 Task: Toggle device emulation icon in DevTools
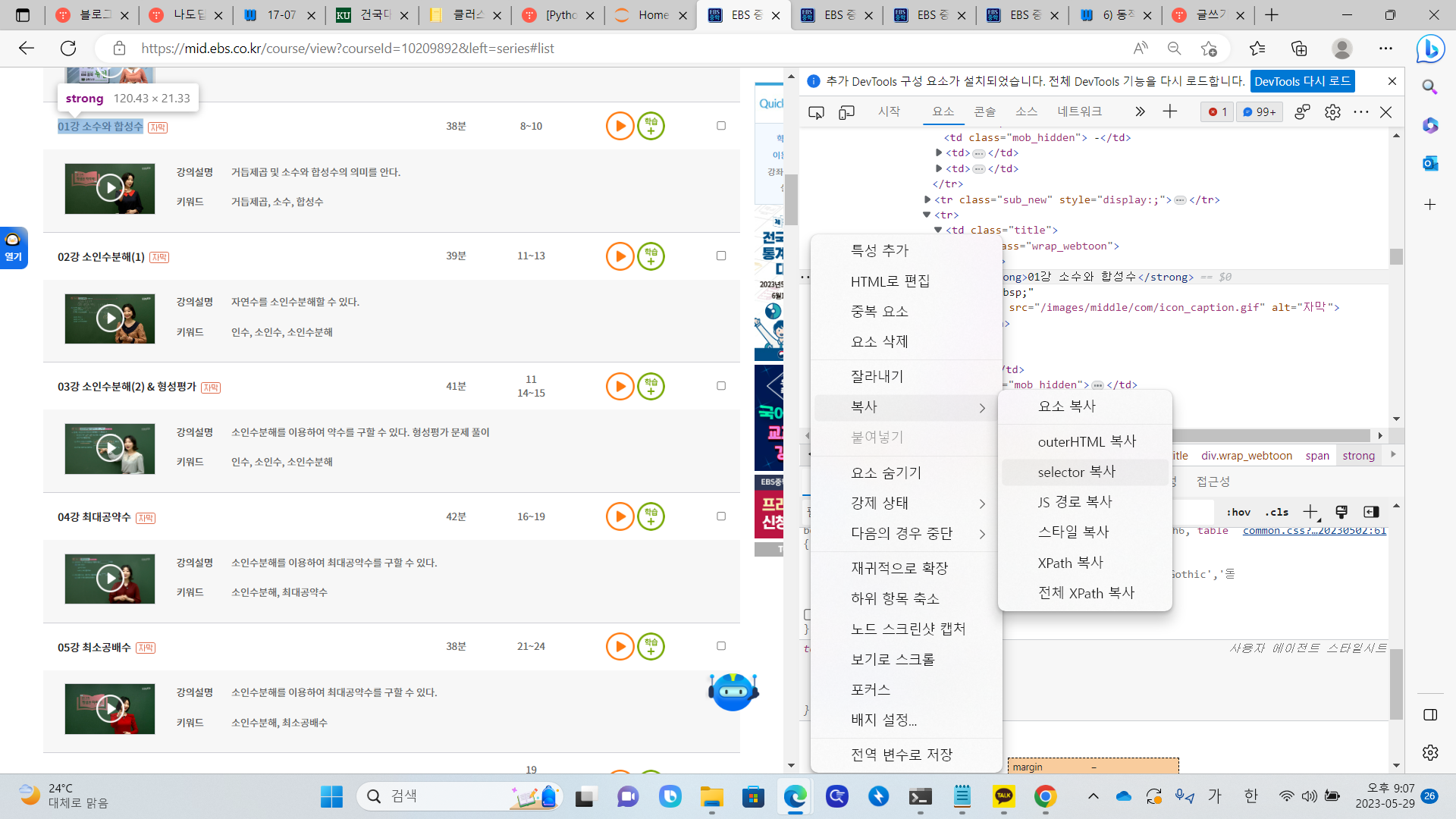pos(846,112)
